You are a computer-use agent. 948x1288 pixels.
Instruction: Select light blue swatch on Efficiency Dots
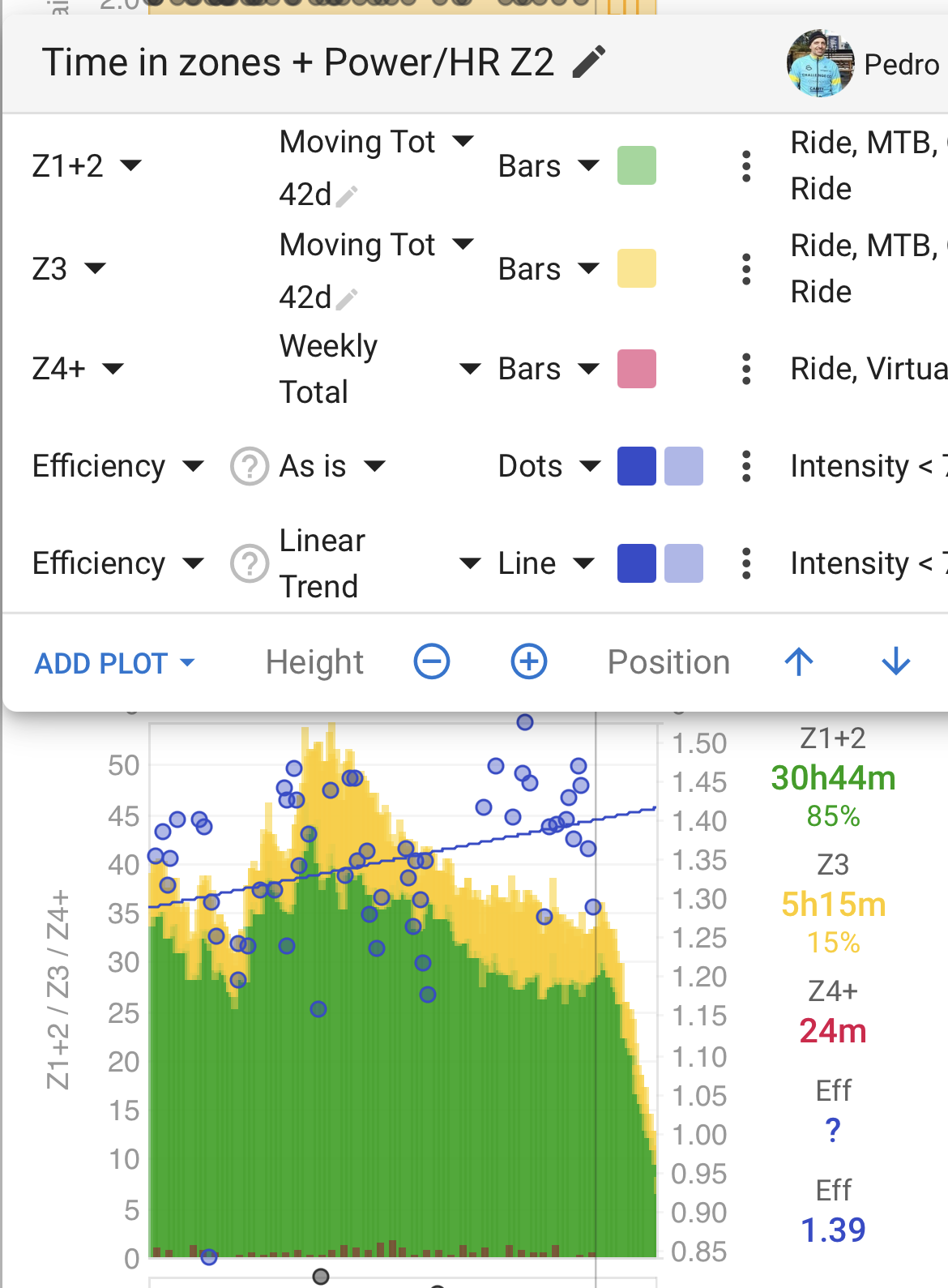pyautogui.click(x=684, y=467)
